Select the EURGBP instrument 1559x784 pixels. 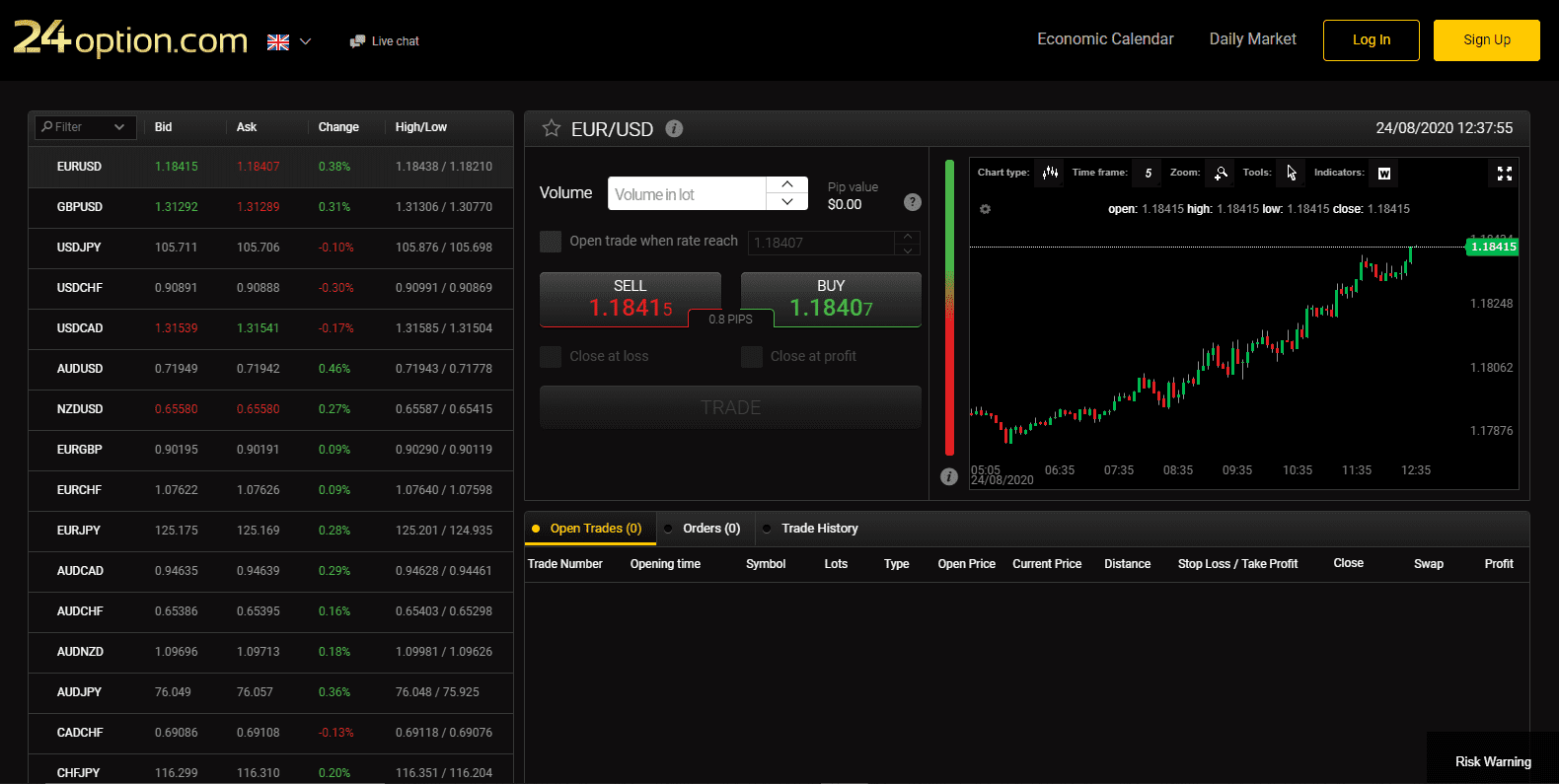coord(271,450)
